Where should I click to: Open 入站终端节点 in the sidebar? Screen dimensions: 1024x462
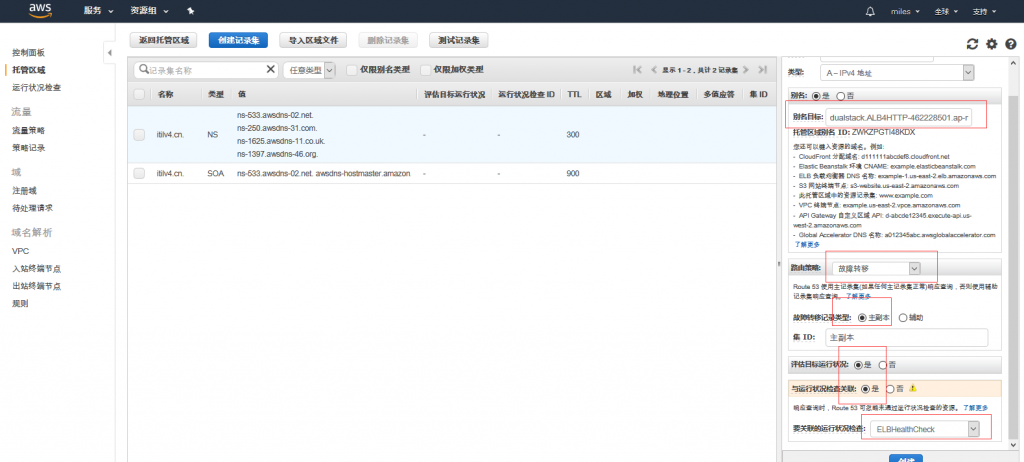coord(37,269)
